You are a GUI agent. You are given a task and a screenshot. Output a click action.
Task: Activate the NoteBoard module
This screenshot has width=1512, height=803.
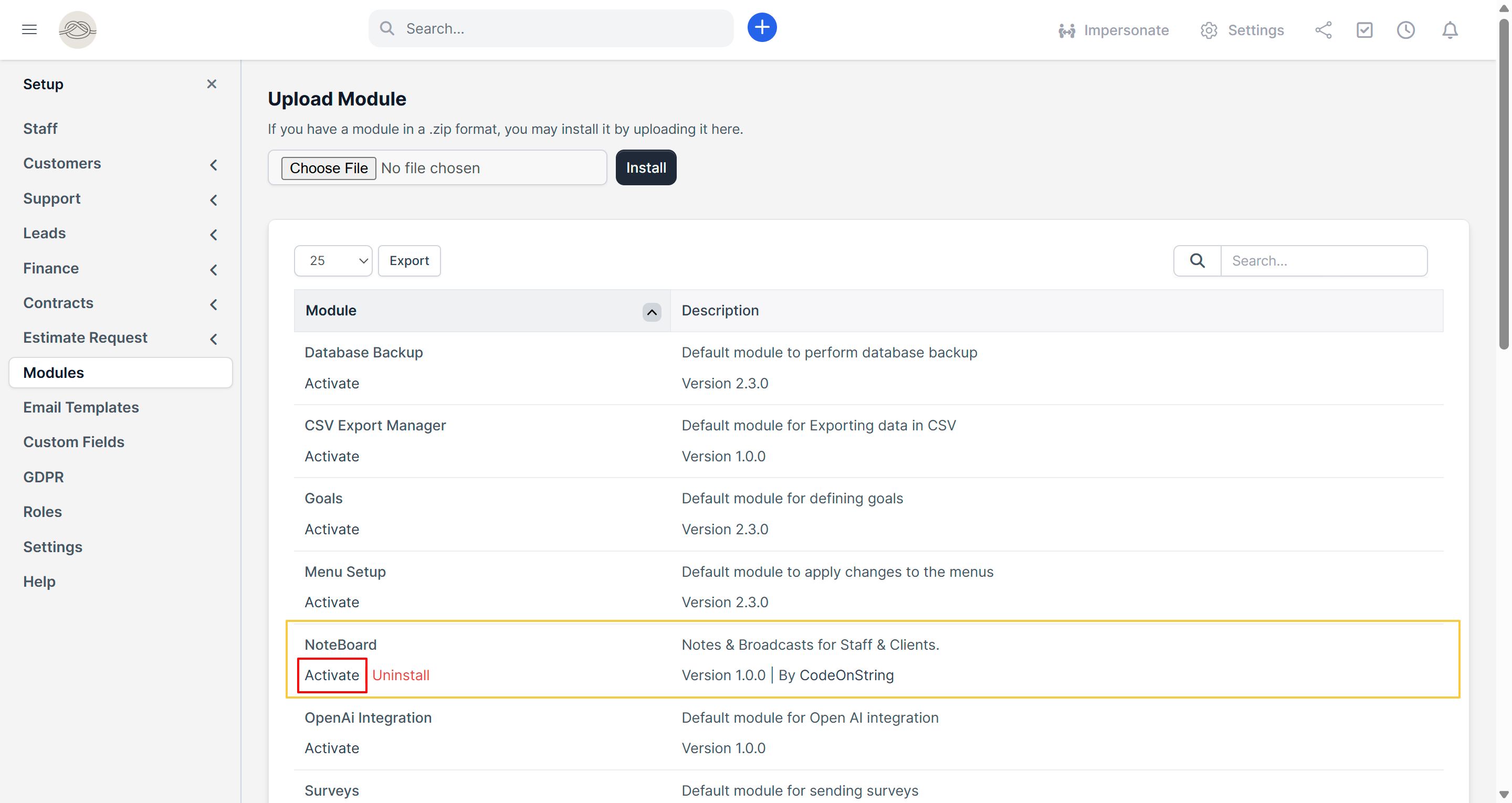[x=332, y=675]
